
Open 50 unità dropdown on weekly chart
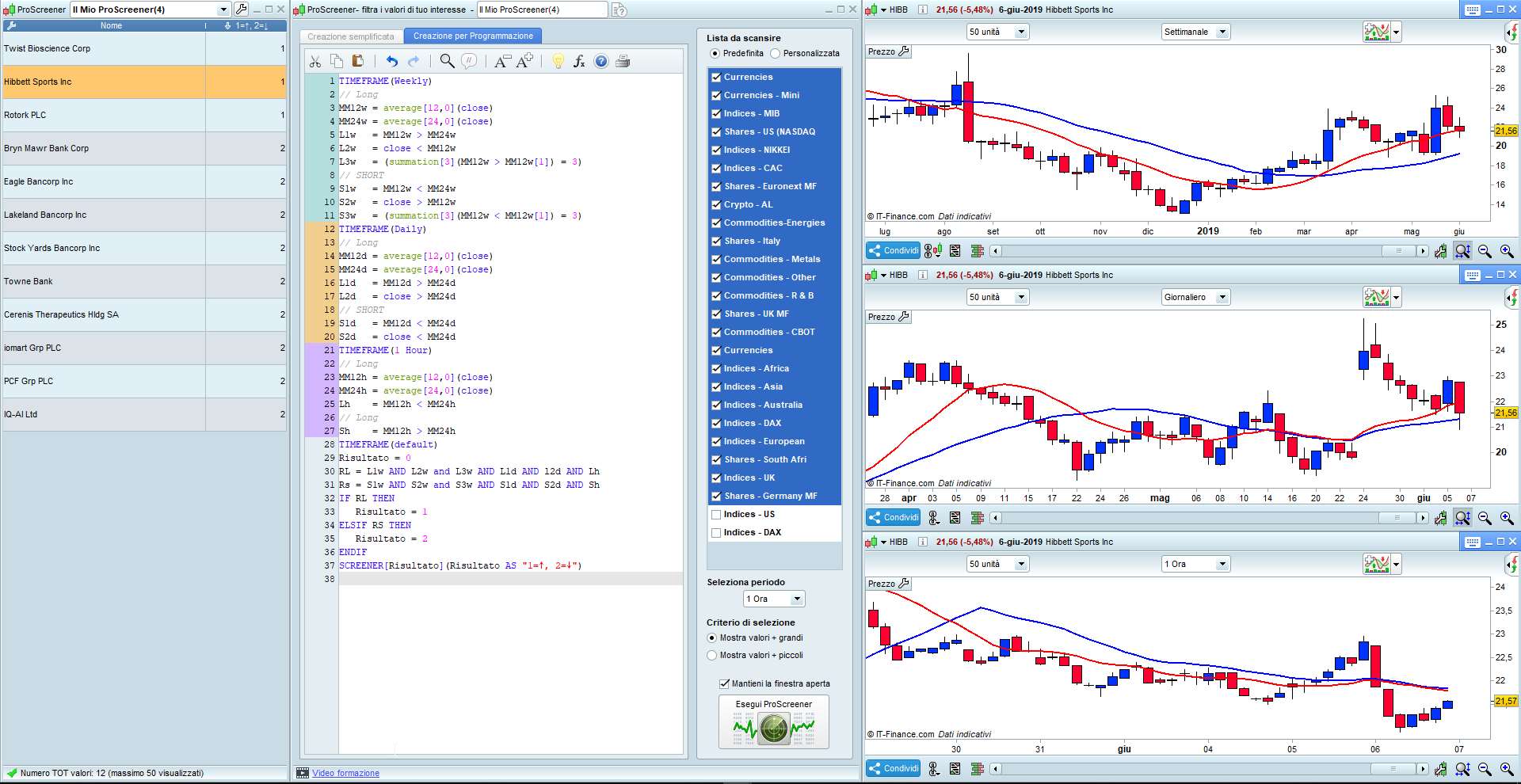point(997,32)
